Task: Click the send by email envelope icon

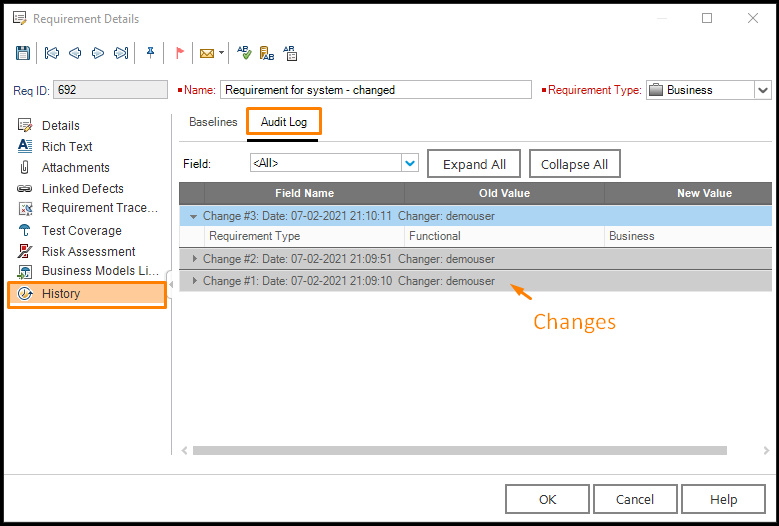Action: (207, 53)
